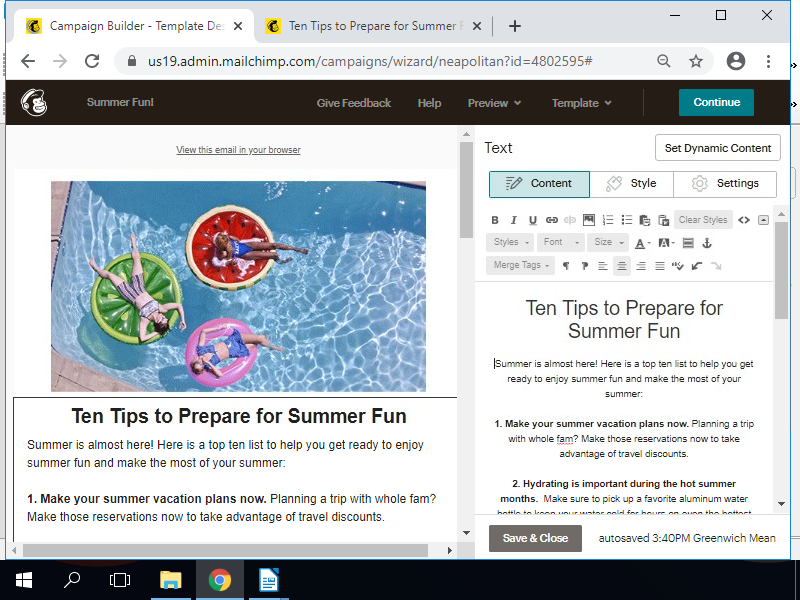Click the grayed-out unlink icon
800x600 pixels.
click(570, 220)
